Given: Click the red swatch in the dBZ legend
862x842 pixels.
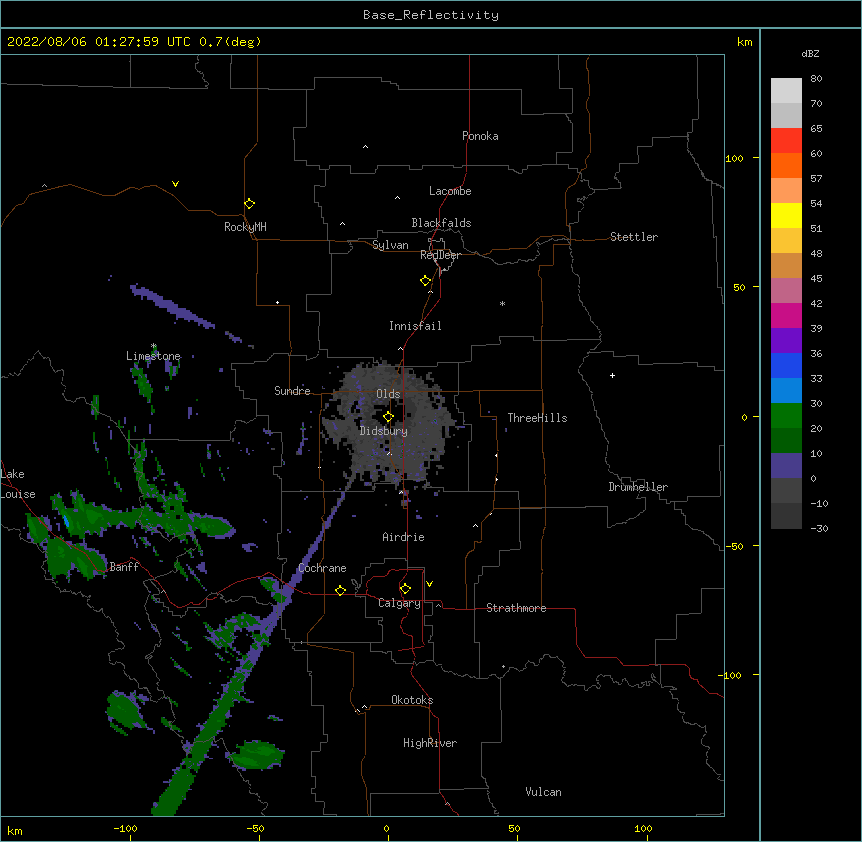Looking at the screenshot, I should coord(786,140).
